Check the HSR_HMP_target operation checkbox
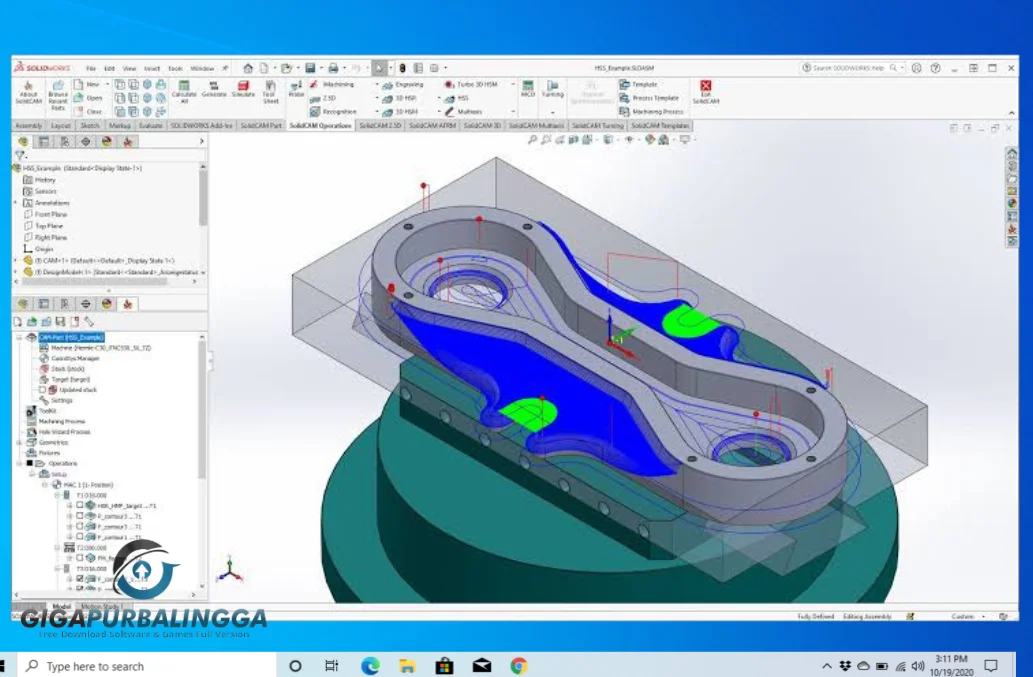1033x677 pixels. tap(80, 506)
